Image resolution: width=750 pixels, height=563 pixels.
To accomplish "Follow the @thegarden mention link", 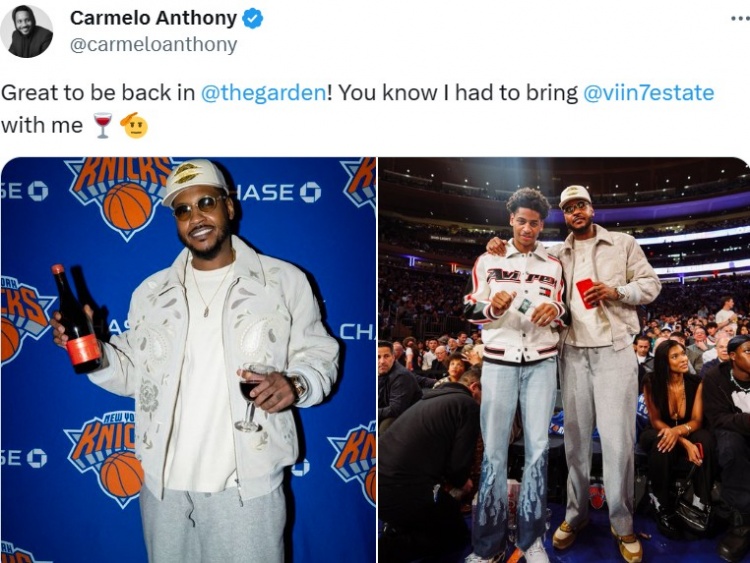I will pyautogui.click(x=263, y=92).
